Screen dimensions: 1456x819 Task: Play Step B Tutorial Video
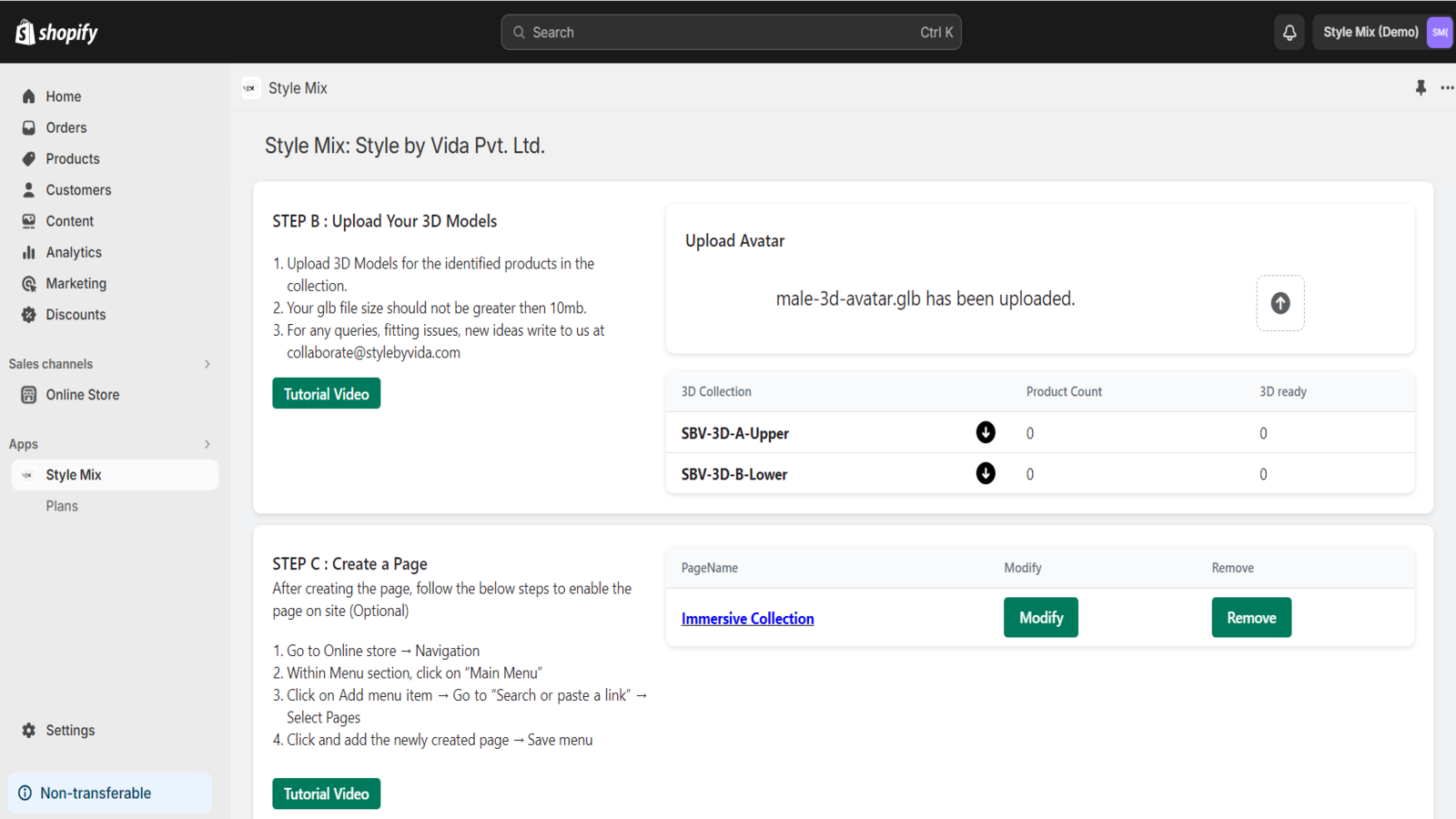[326, 394]
